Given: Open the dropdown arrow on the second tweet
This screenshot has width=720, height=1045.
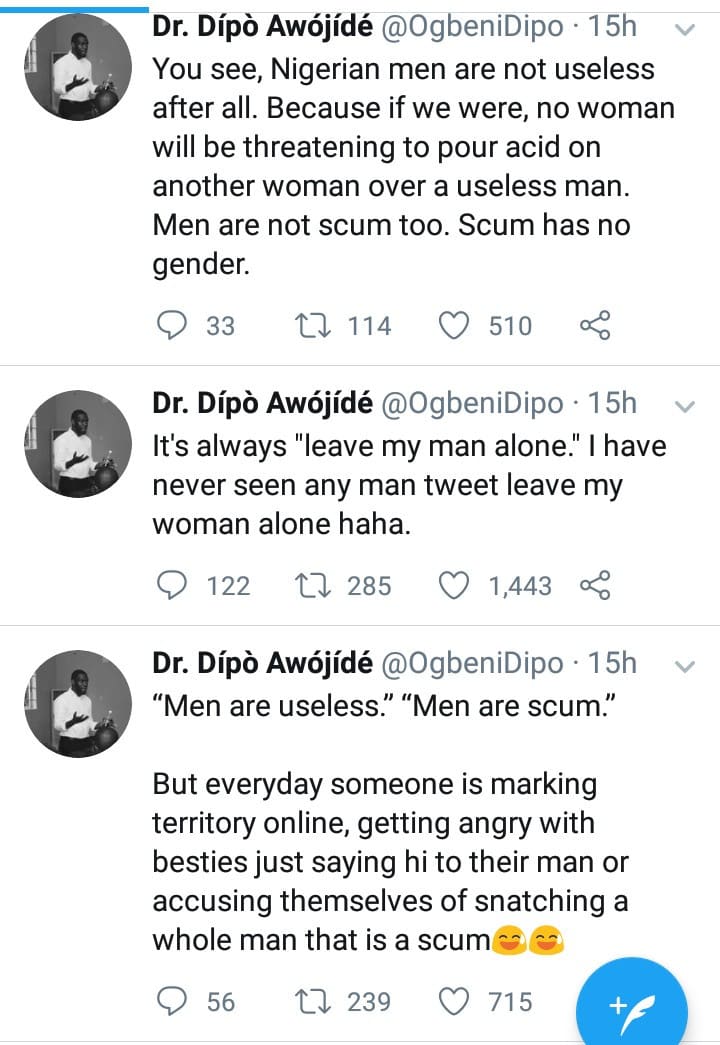Looking at the screenshot, I should click(685, 405).
